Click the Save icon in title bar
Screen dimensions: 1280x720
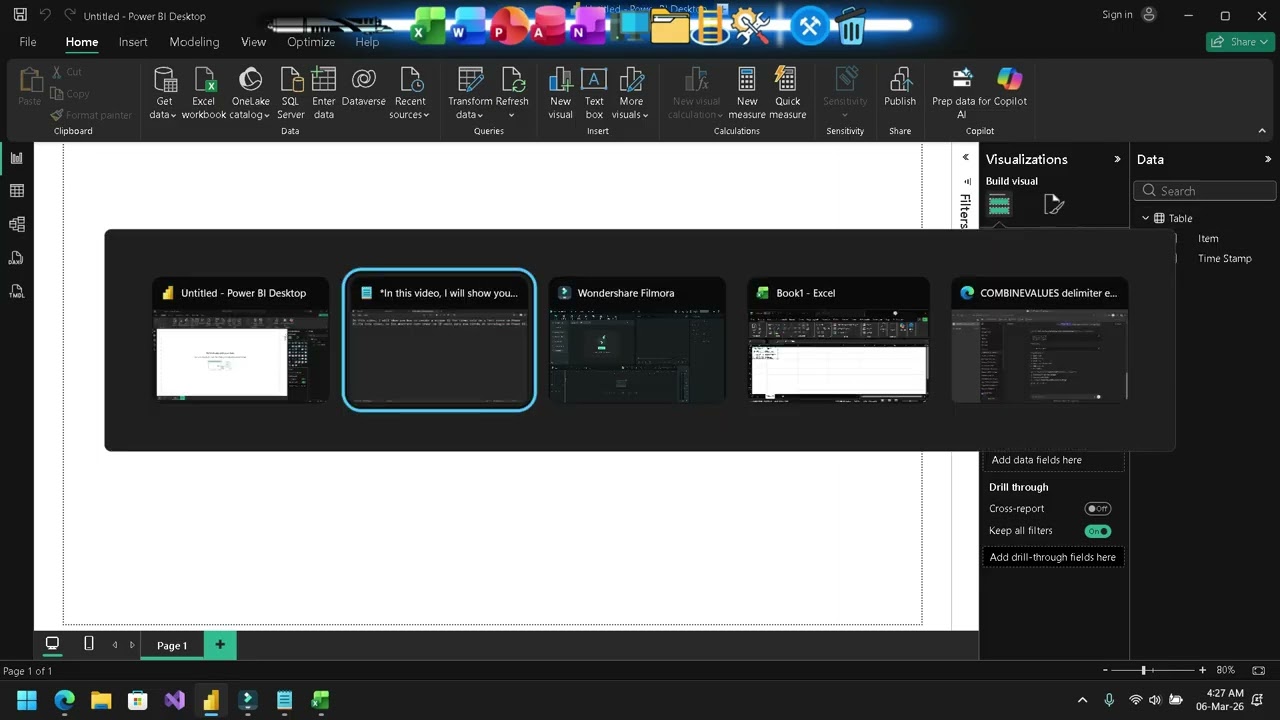20,15
